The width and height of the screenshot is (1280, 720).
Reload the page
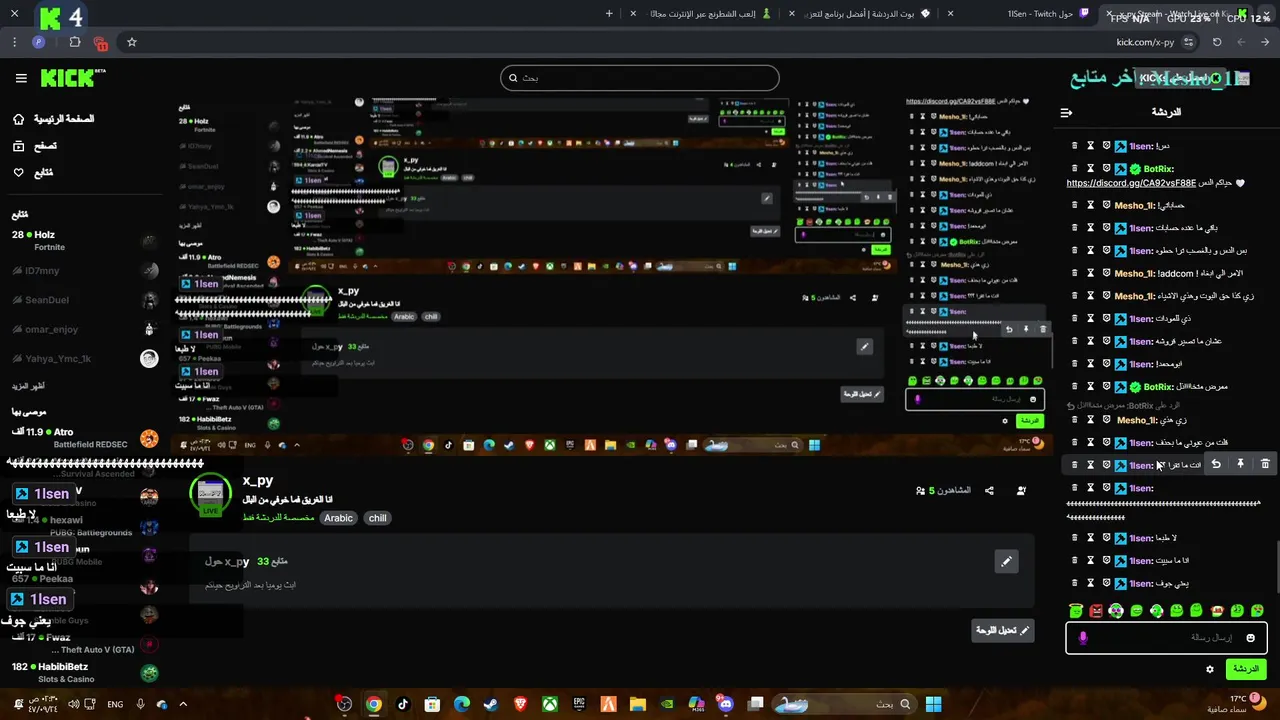point(1217,42)
